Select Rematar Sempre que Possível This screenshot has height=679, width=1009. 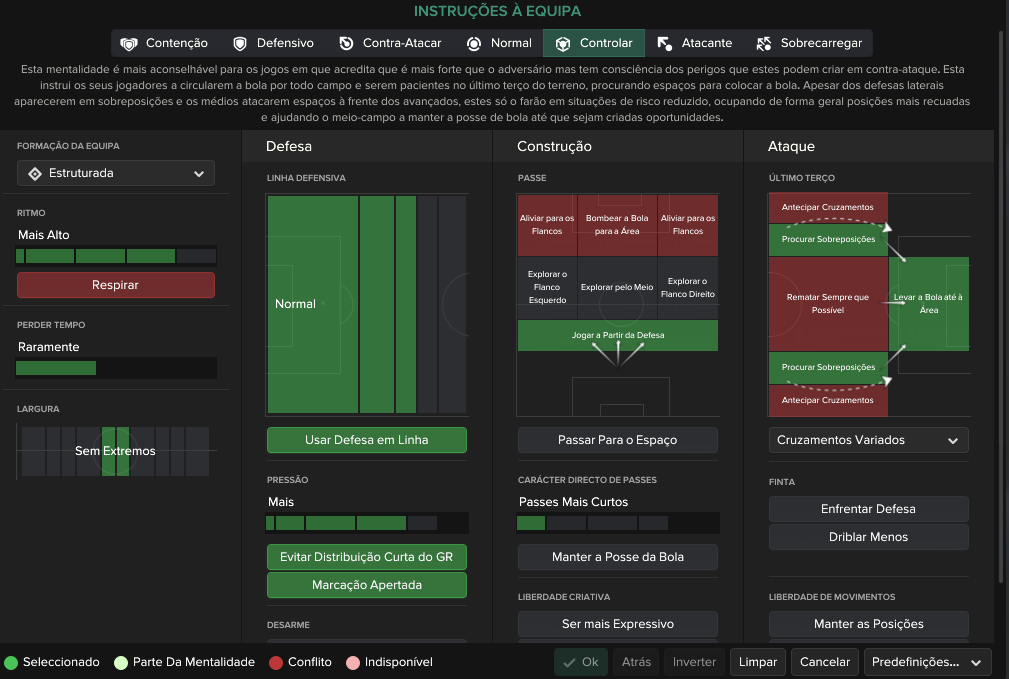[828, 304]
